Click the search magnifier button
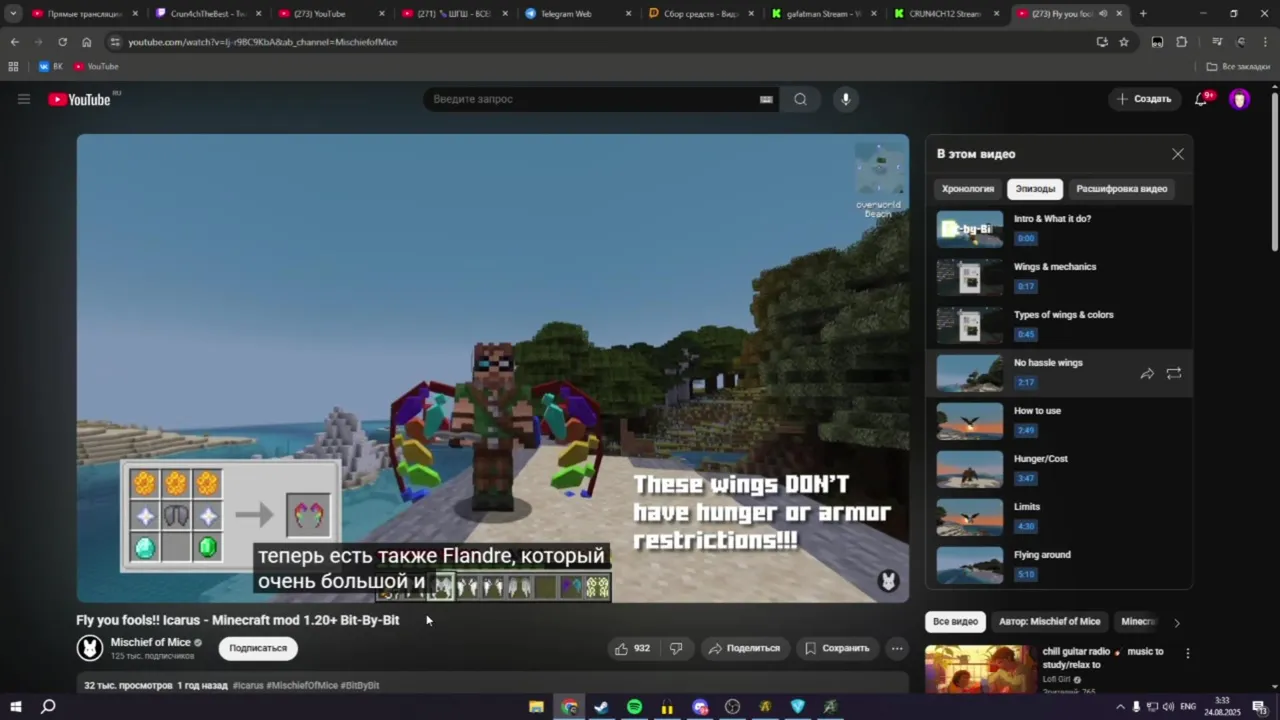The image size is (1280, 720). pos(800,99)
